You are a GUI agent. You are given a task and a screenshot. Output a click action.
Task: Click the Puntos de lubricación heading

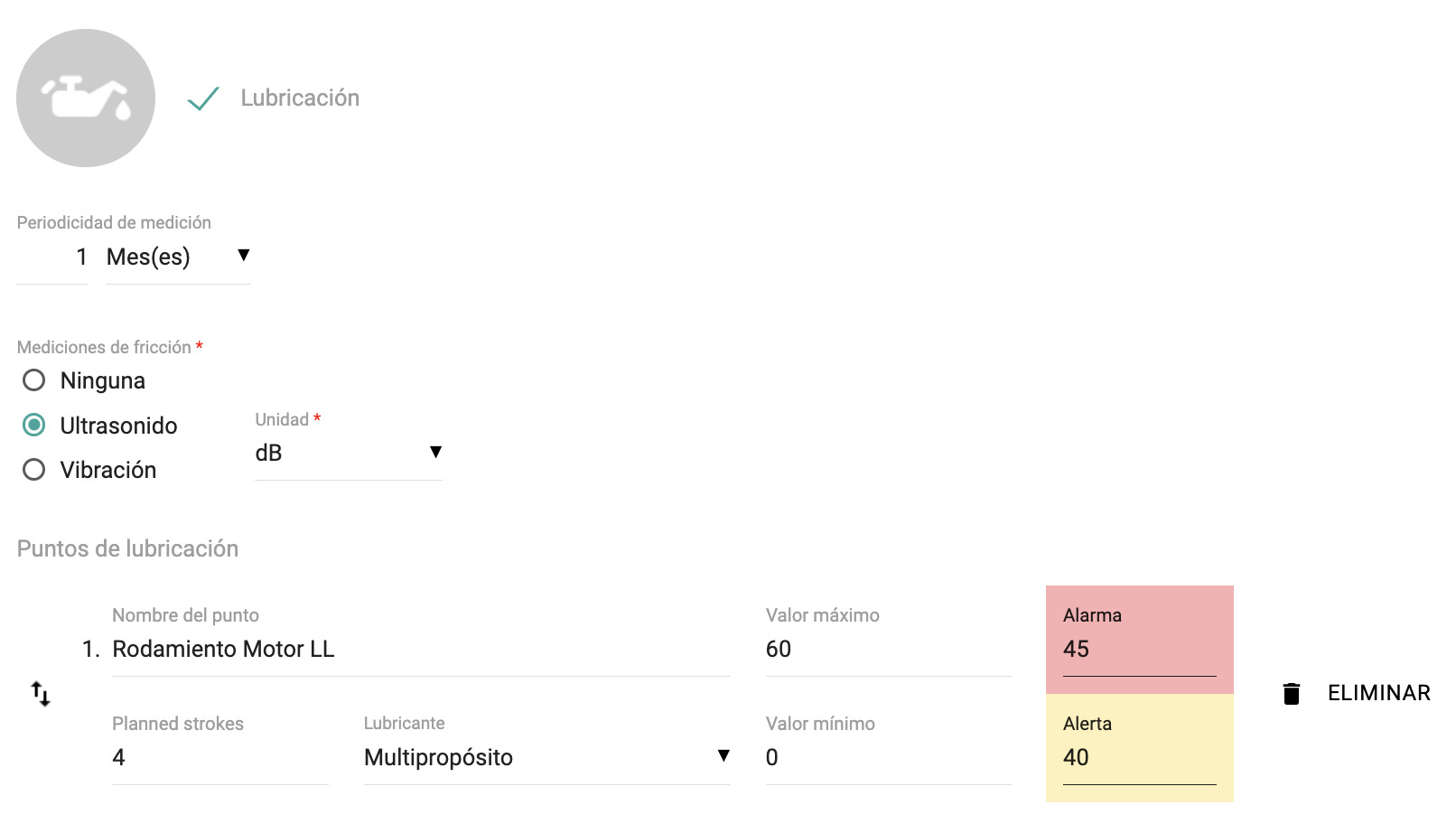[127, 548]
